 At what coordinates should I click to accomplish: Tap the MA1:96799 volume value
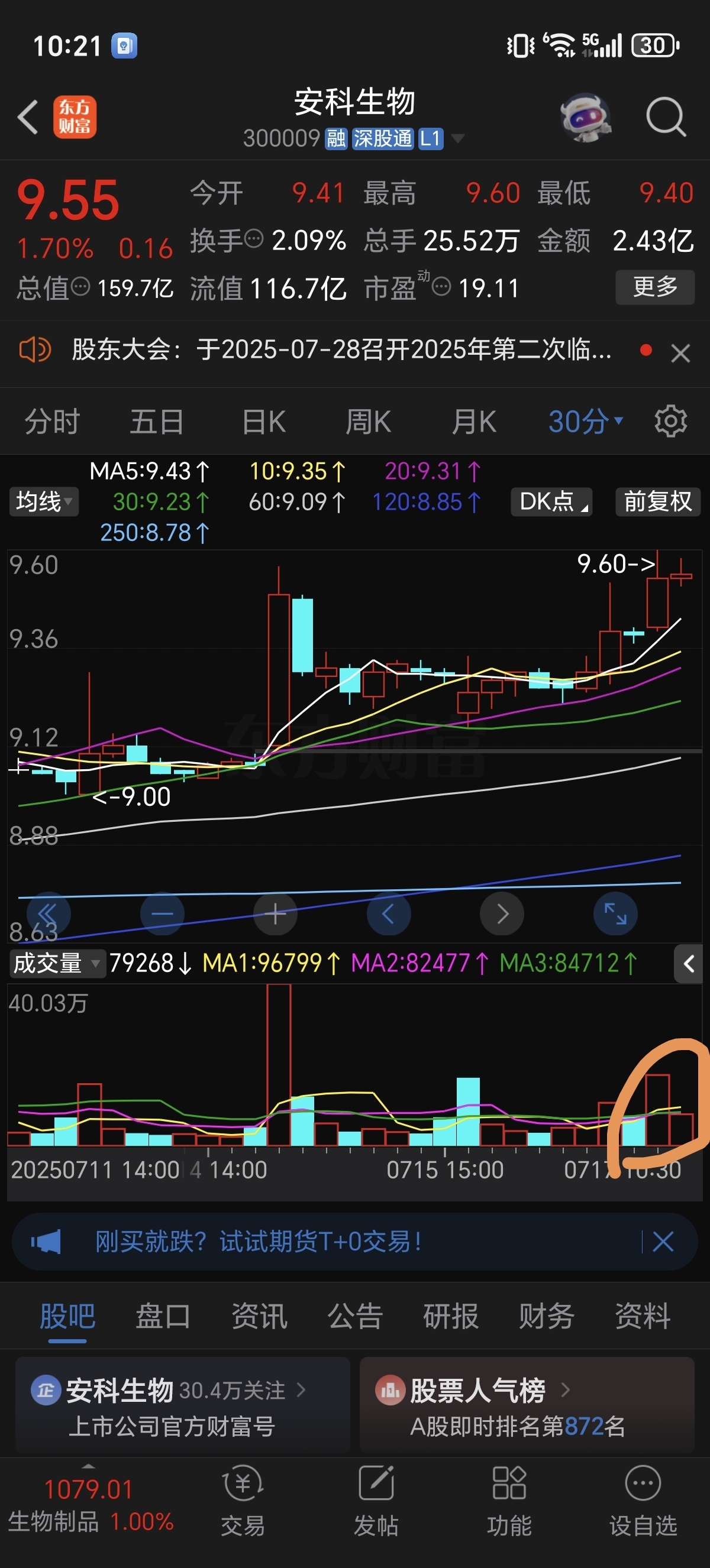point(271,964)
